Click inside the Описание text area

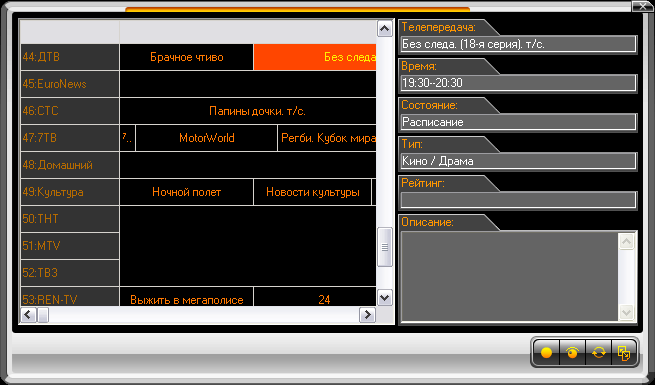point(510,276)
